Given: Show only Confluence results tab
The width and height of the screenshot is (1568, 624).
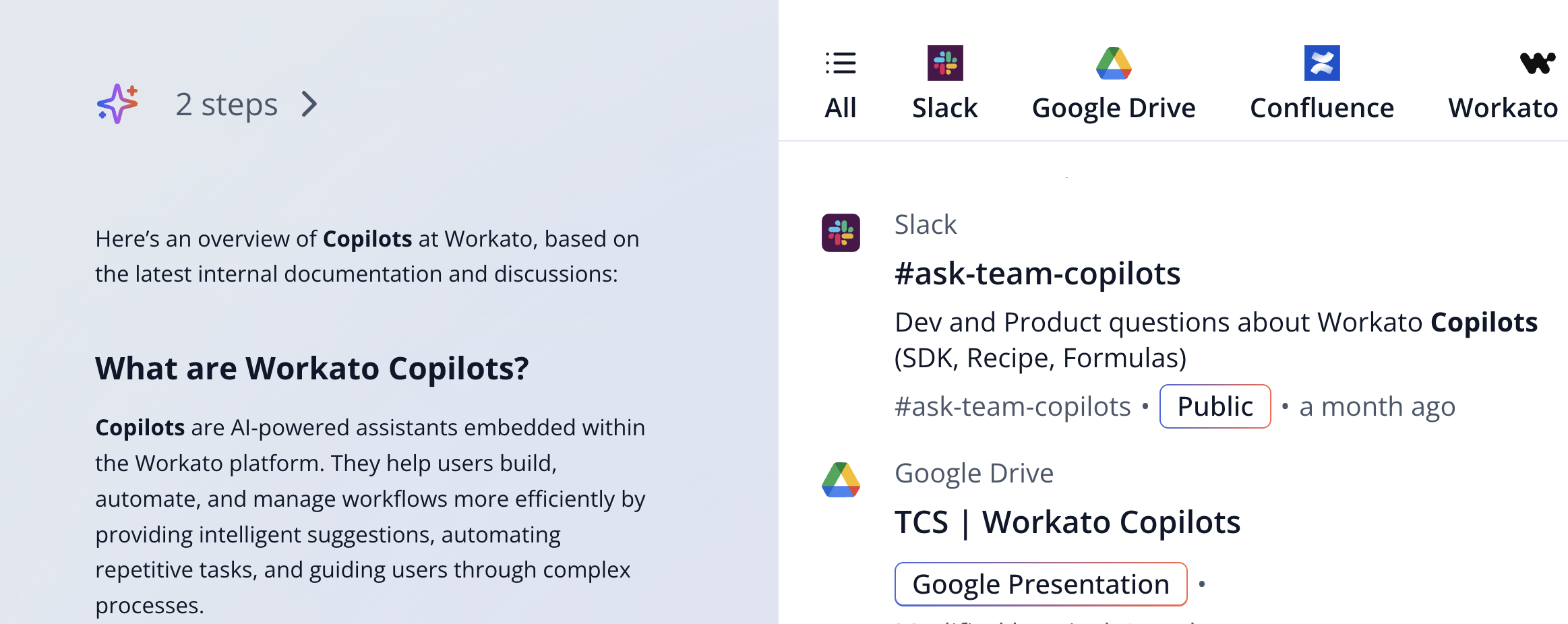Looking at the screenshot, I should [1322, 108].
